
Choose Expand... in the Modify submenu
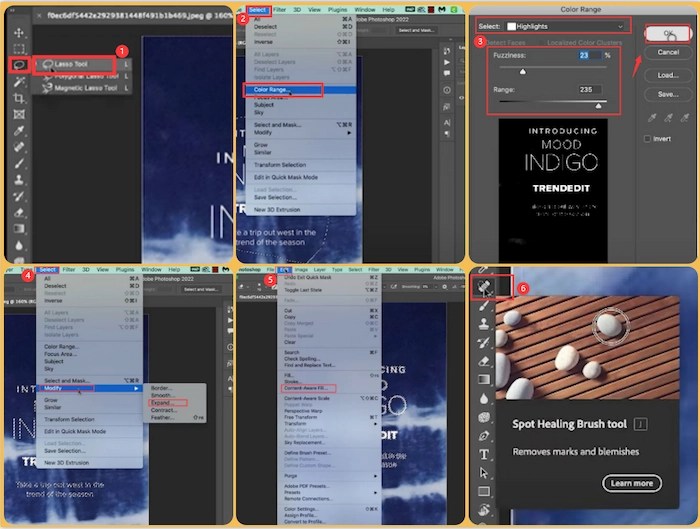tap(162, 403)
